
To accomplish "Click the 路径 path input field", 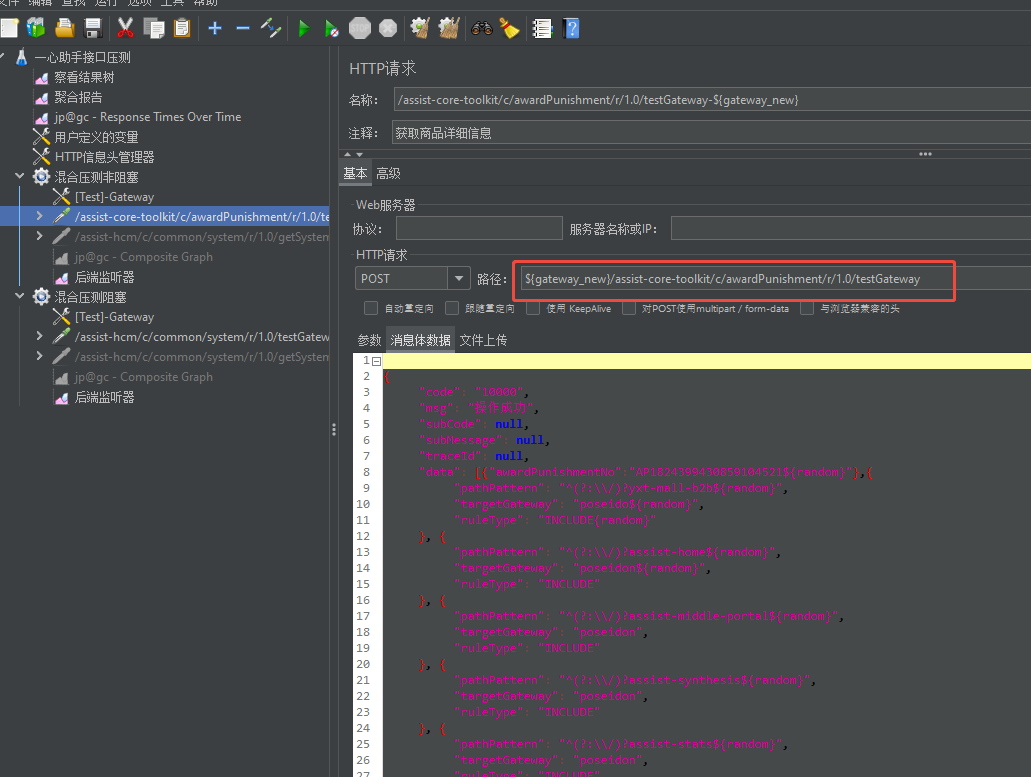I will pos(735,279).
